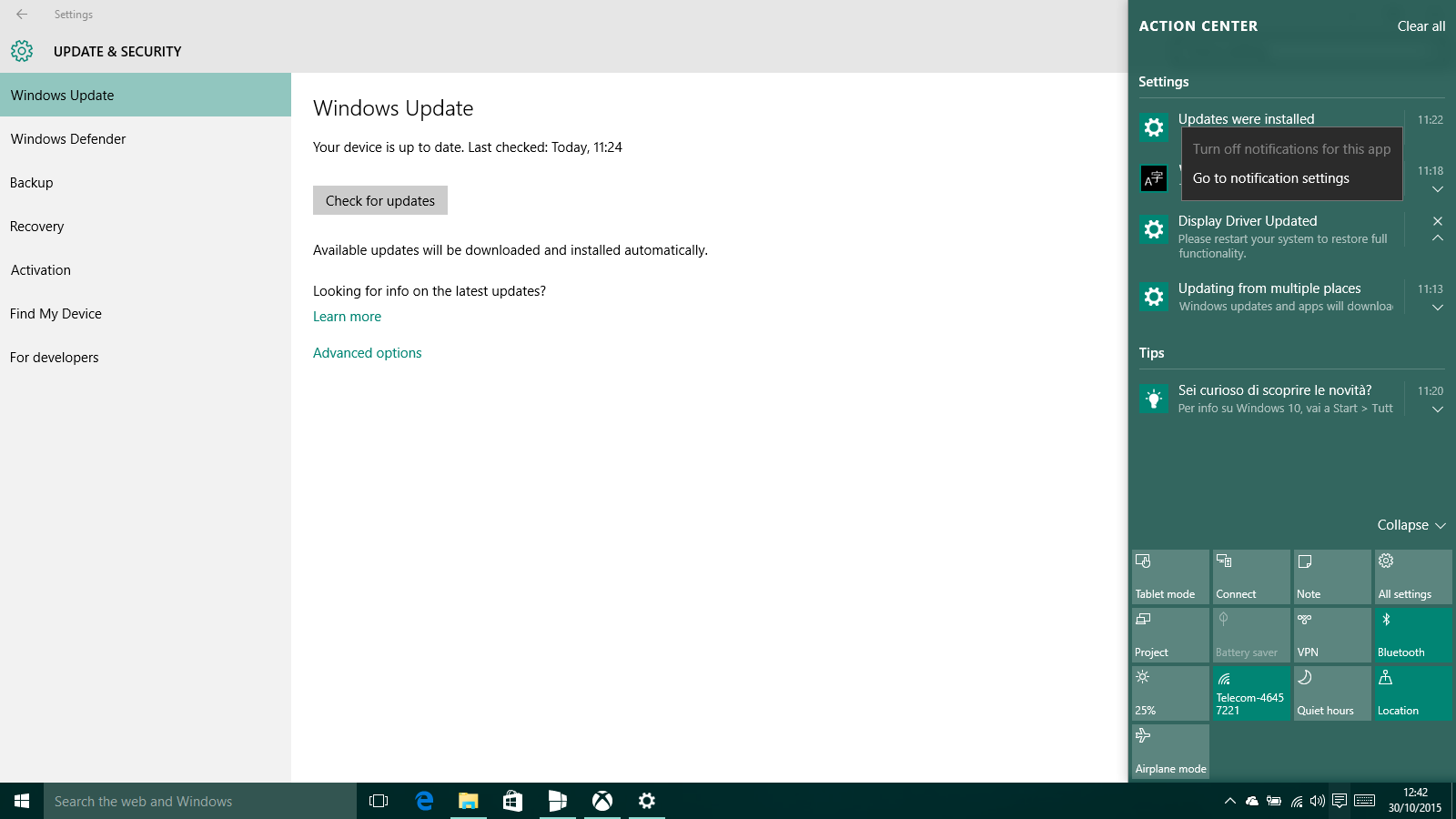Toggle the Telecom-4645 7221 Wi-Fi tile
Viewport: 1456px width, 819px height.
click(x=1251, y=693)
